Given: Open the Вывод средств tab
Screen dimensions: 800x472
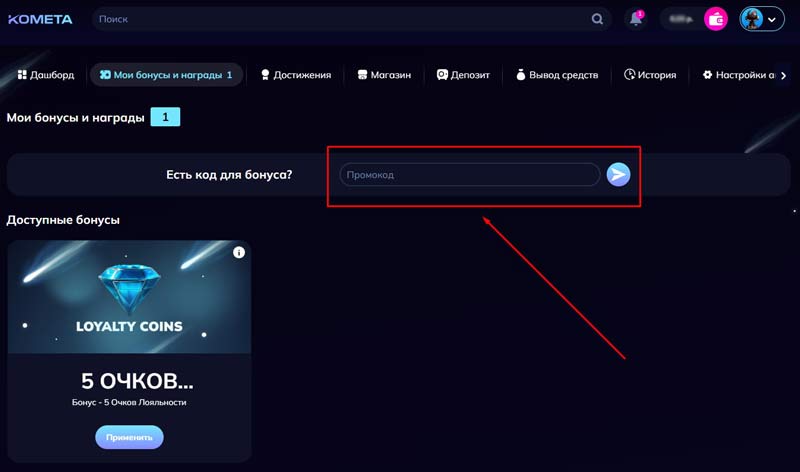Looking at the screenshot, I should (557, 75).
